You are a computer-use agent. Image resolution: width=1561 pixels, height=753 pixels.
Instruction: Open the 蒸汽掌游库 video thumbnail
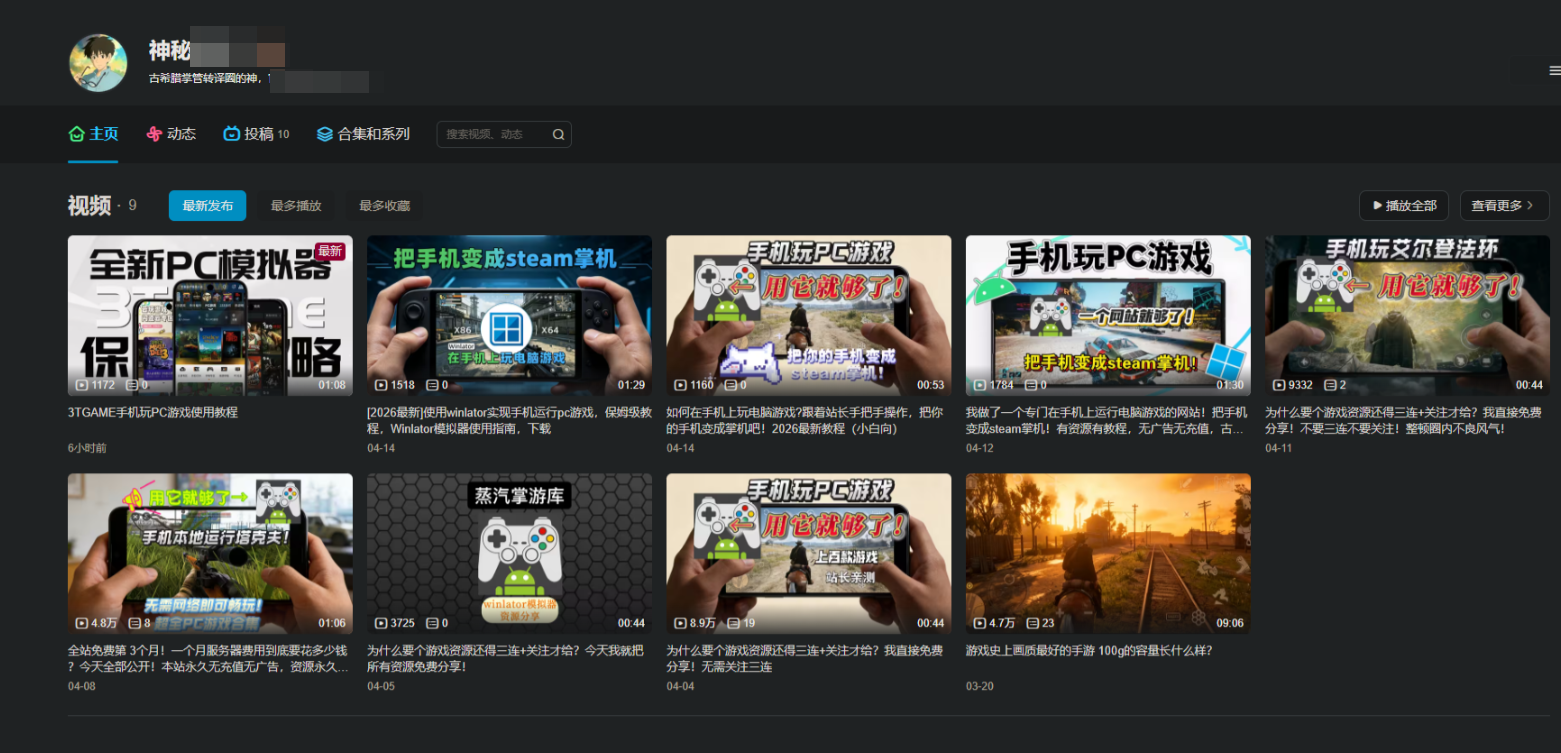(x=509, y=553)
